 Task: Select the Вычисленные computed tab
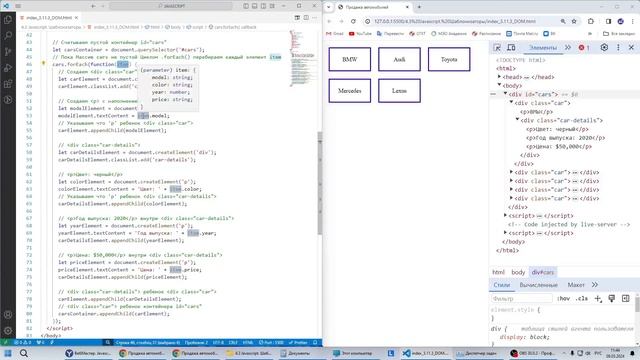(538, 285)
